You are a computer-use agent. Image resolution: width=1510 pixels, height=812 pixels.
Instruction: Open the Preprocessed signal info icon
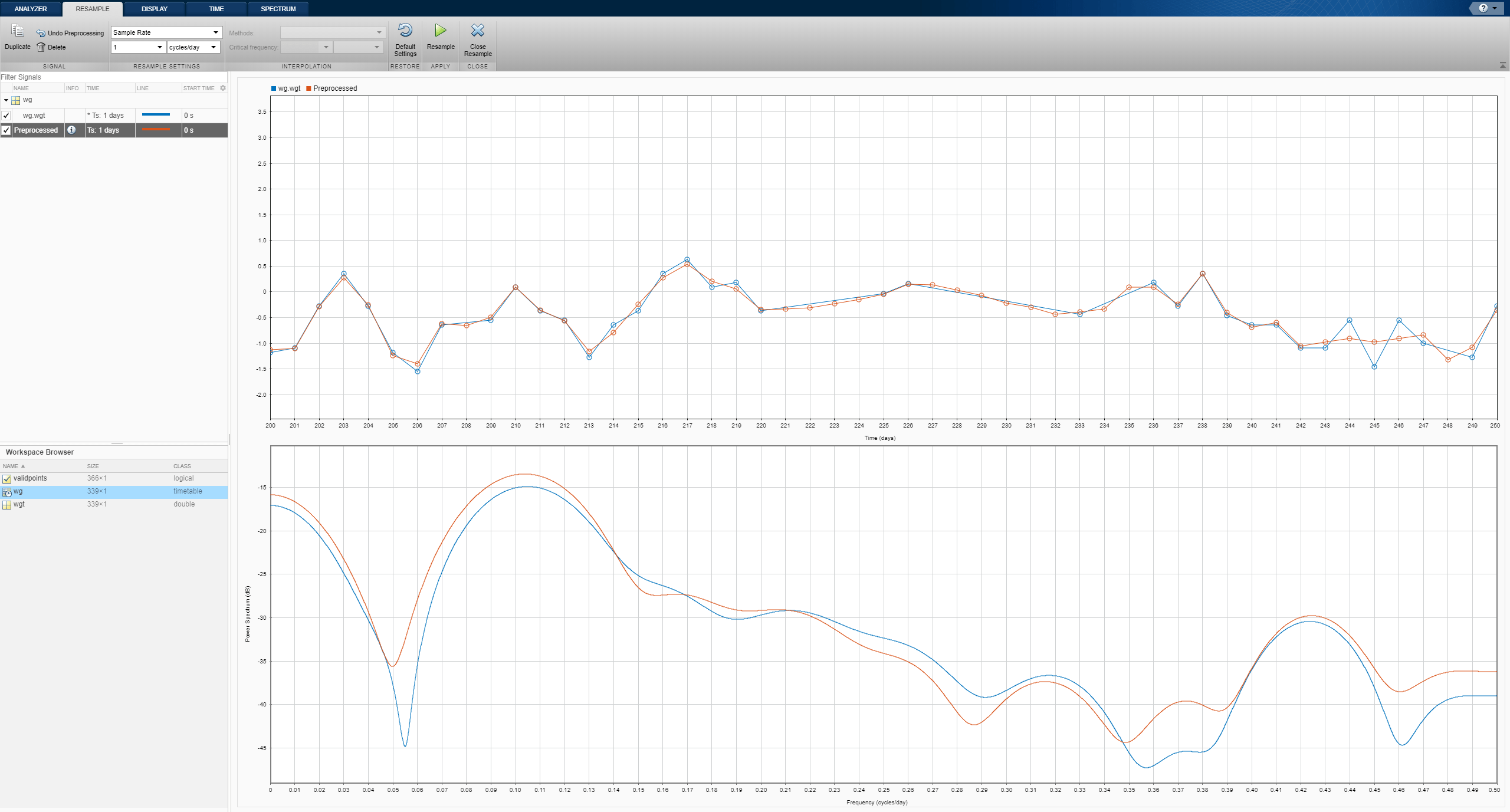pyautogui.click(x=71, y=130)
